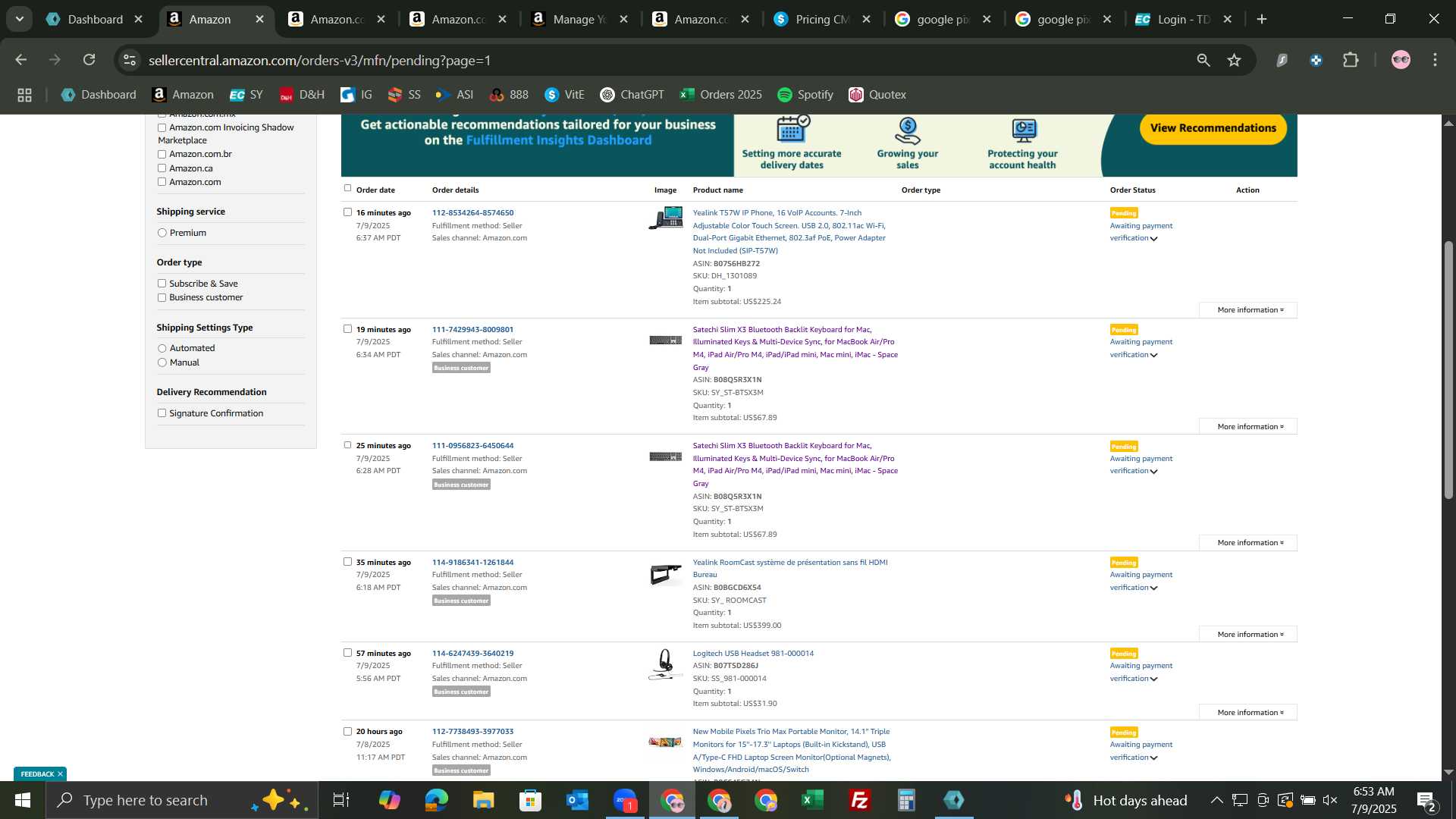
Task: Switch to first google pixel tab
Action: coord(943,19)
